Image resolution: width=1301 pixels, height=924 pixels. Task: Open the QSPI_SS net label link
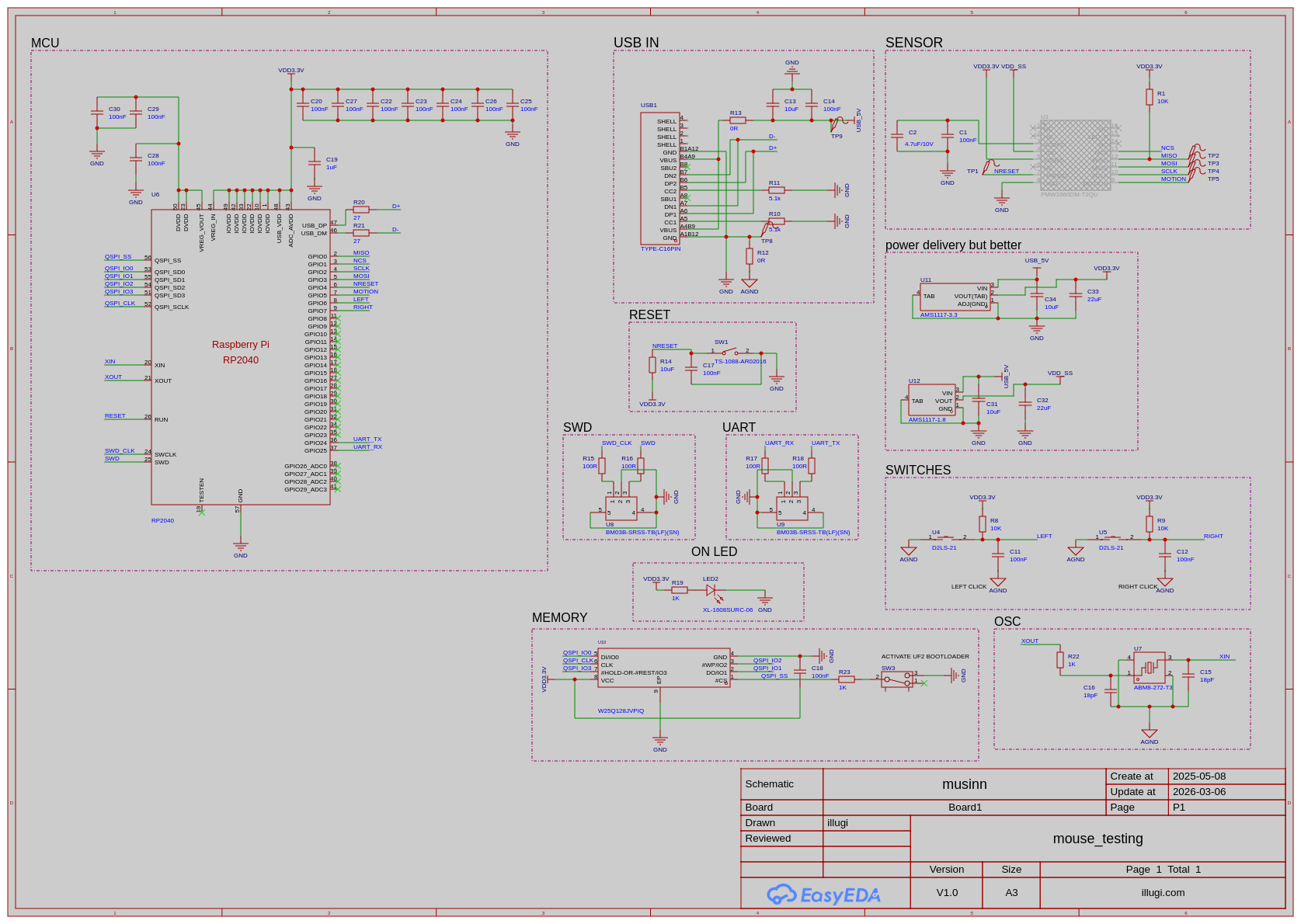[117, 255]
